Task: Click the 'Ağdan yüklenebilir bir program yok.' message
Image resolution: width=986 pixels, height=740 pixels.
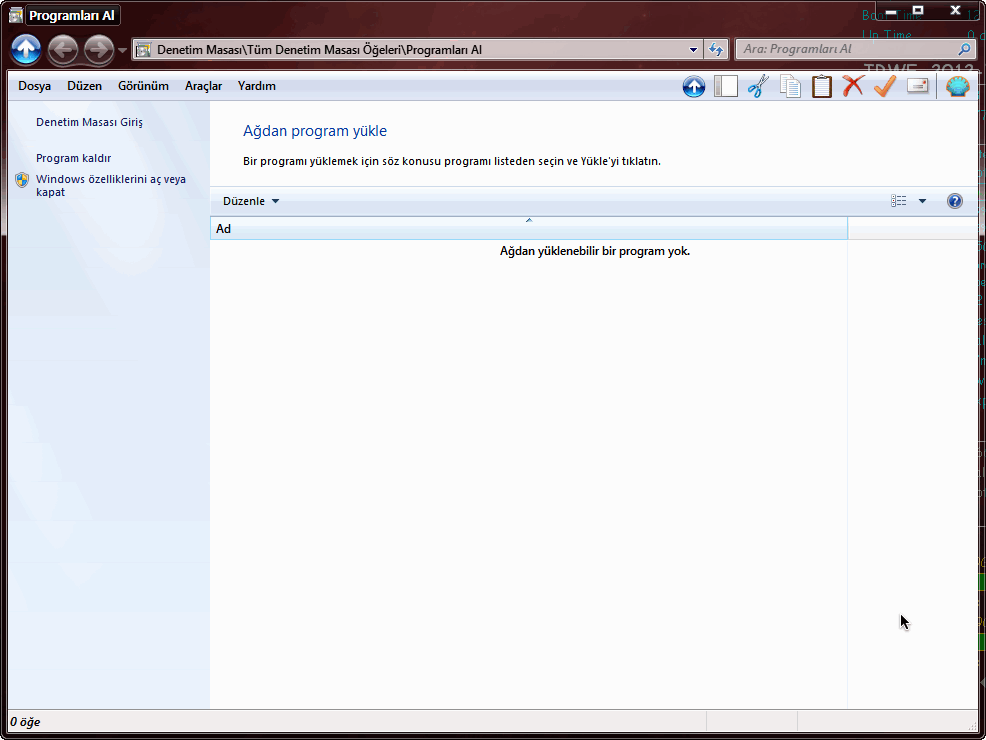Action: [595, 251]
